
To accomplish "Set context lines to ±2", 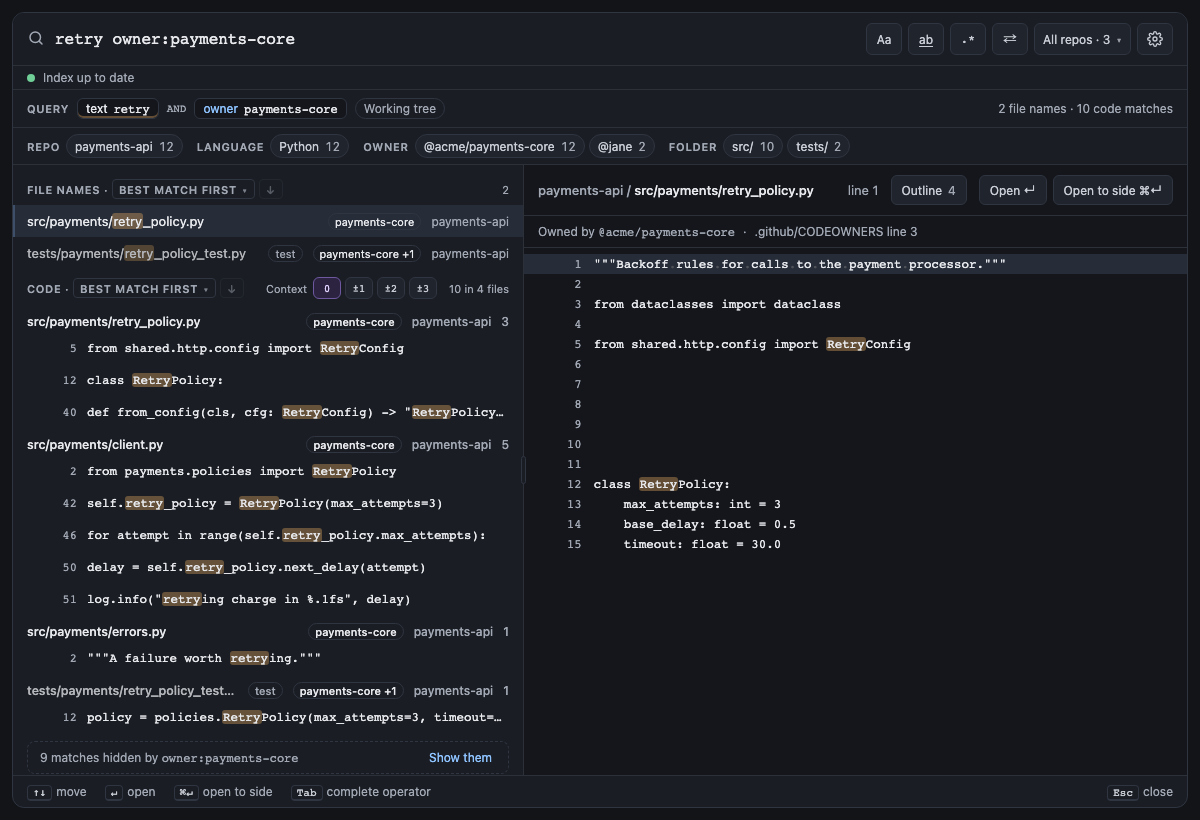I will (x=391, y=289).
